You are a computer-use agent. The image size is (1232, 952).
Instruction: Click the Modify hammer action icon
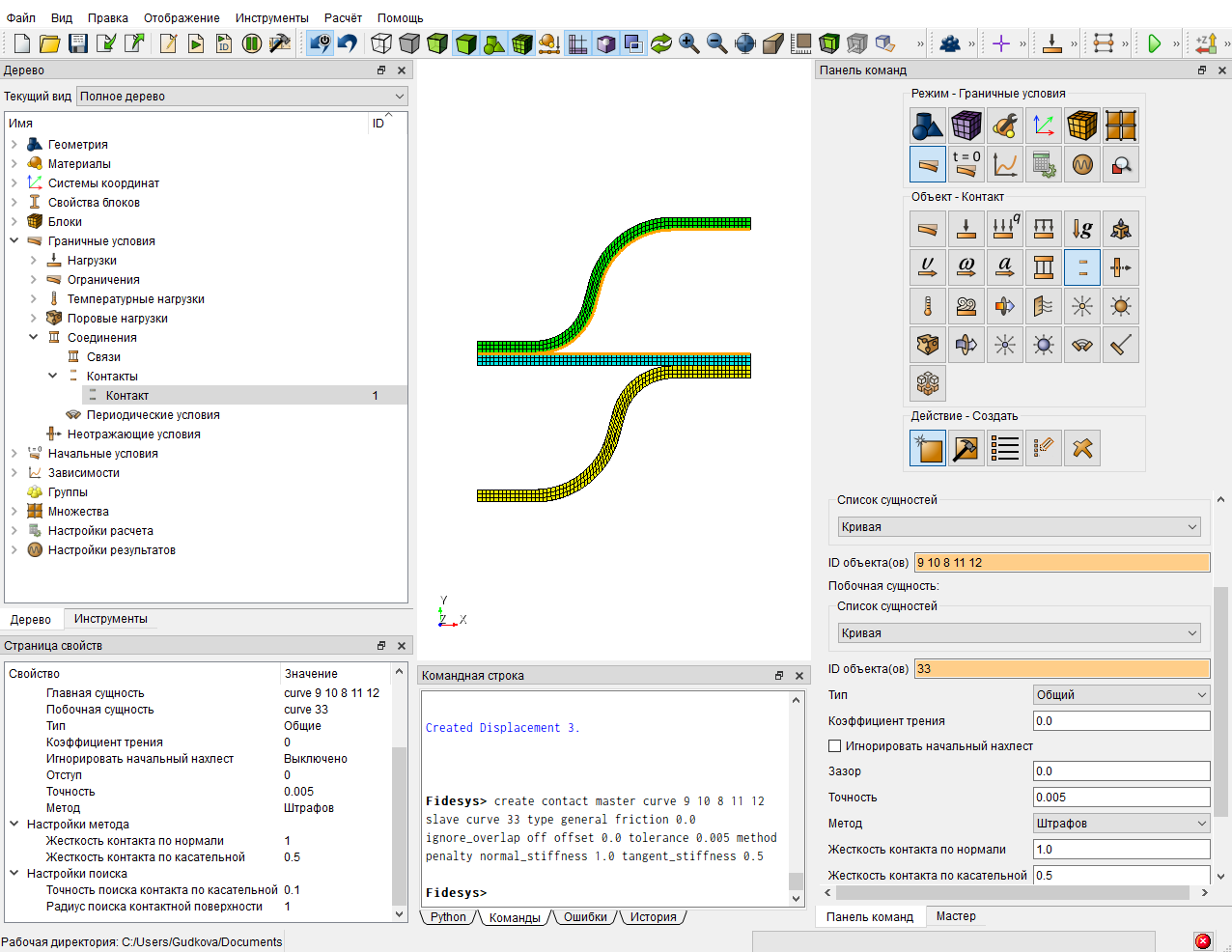(966, 448)
